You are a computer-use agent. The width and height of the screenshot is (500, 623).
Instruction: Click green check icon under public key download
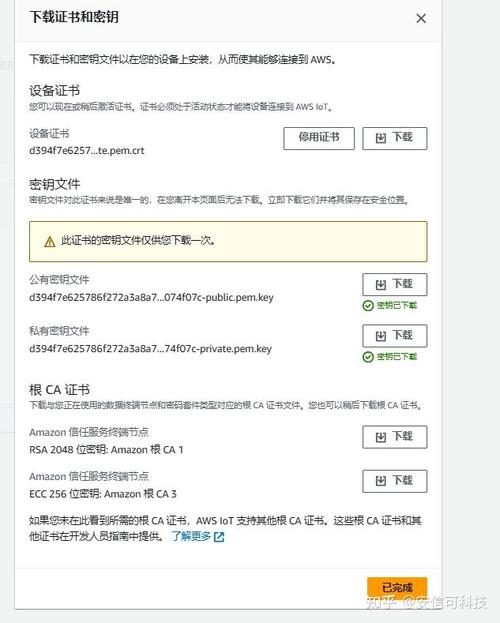click(368, 306)
